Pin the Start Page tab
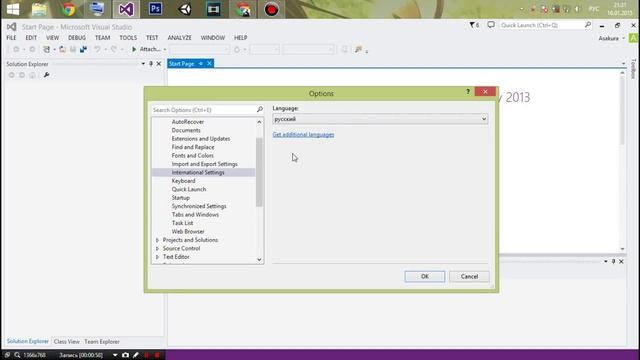Screen dimensions: 640x360 200,64
